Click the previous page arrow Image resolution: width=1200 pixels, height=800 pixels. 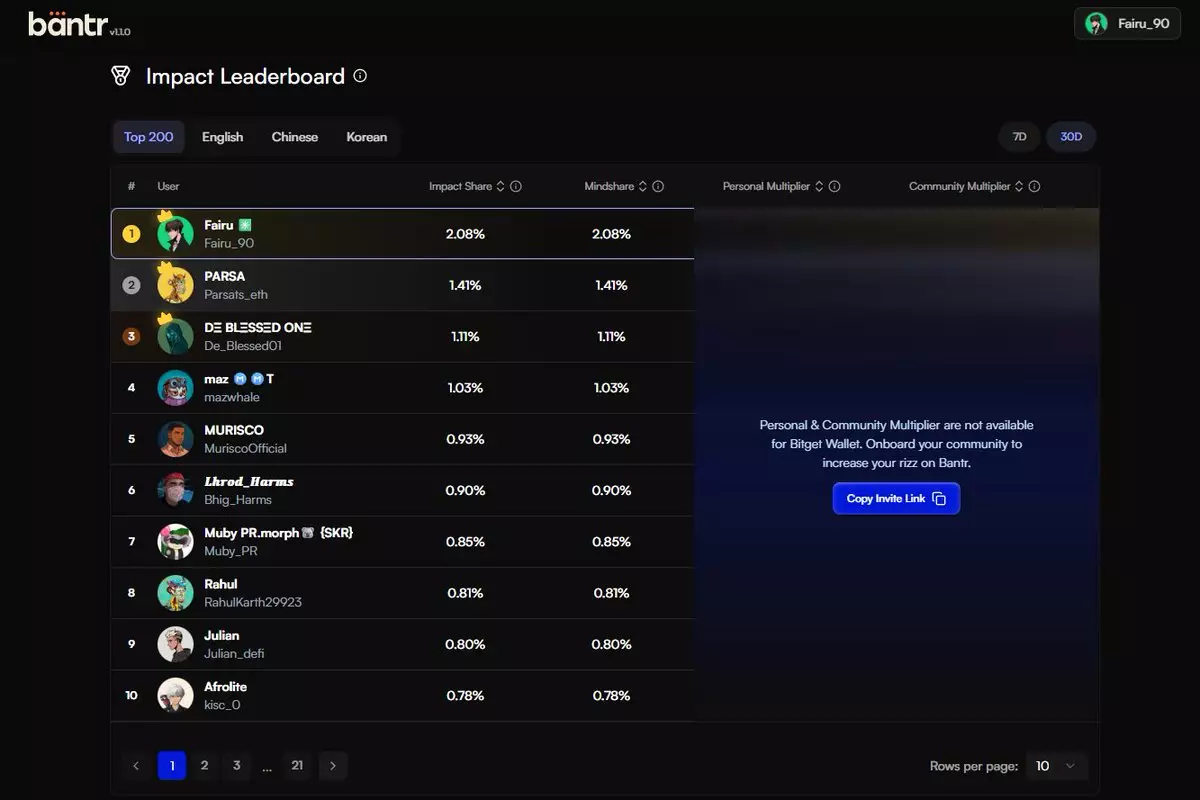(x=136, y=766)
